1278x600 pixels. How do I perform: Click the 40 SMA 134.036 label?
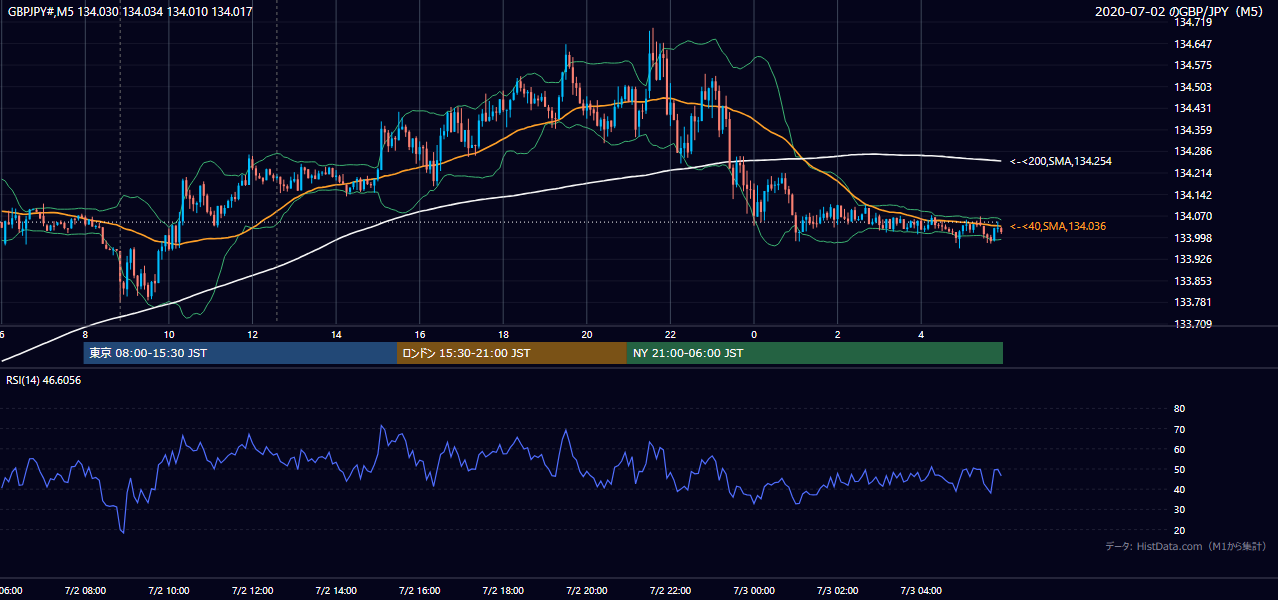coord(1057,227)
